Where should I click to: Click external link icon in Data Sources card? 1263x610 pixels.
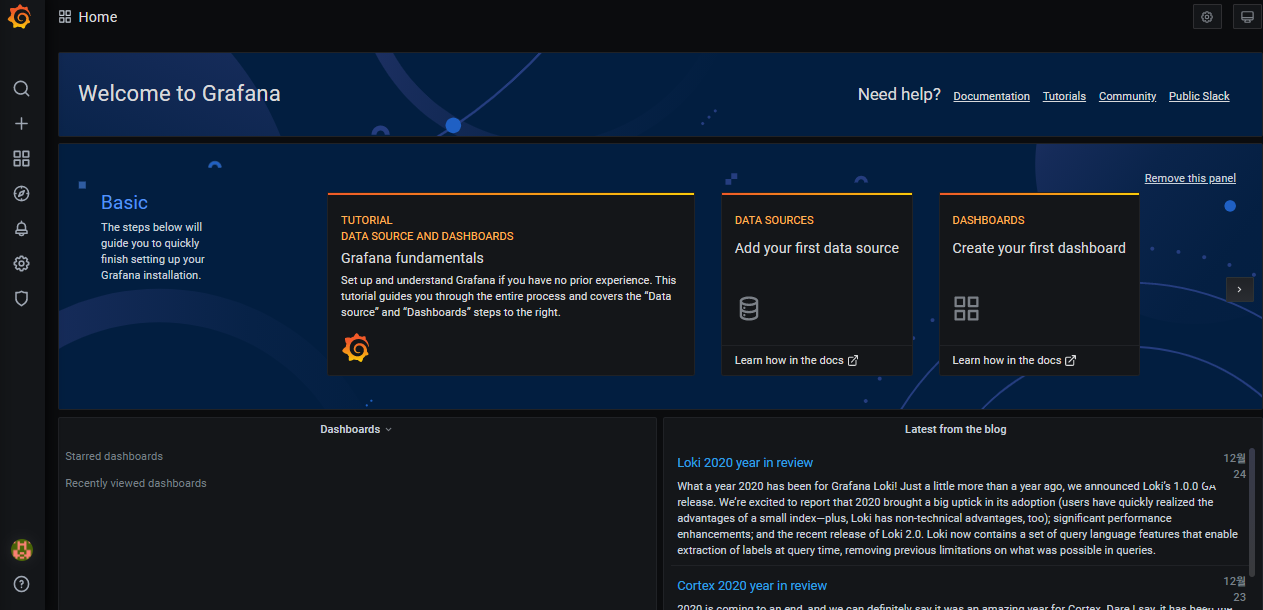[853, 360]
